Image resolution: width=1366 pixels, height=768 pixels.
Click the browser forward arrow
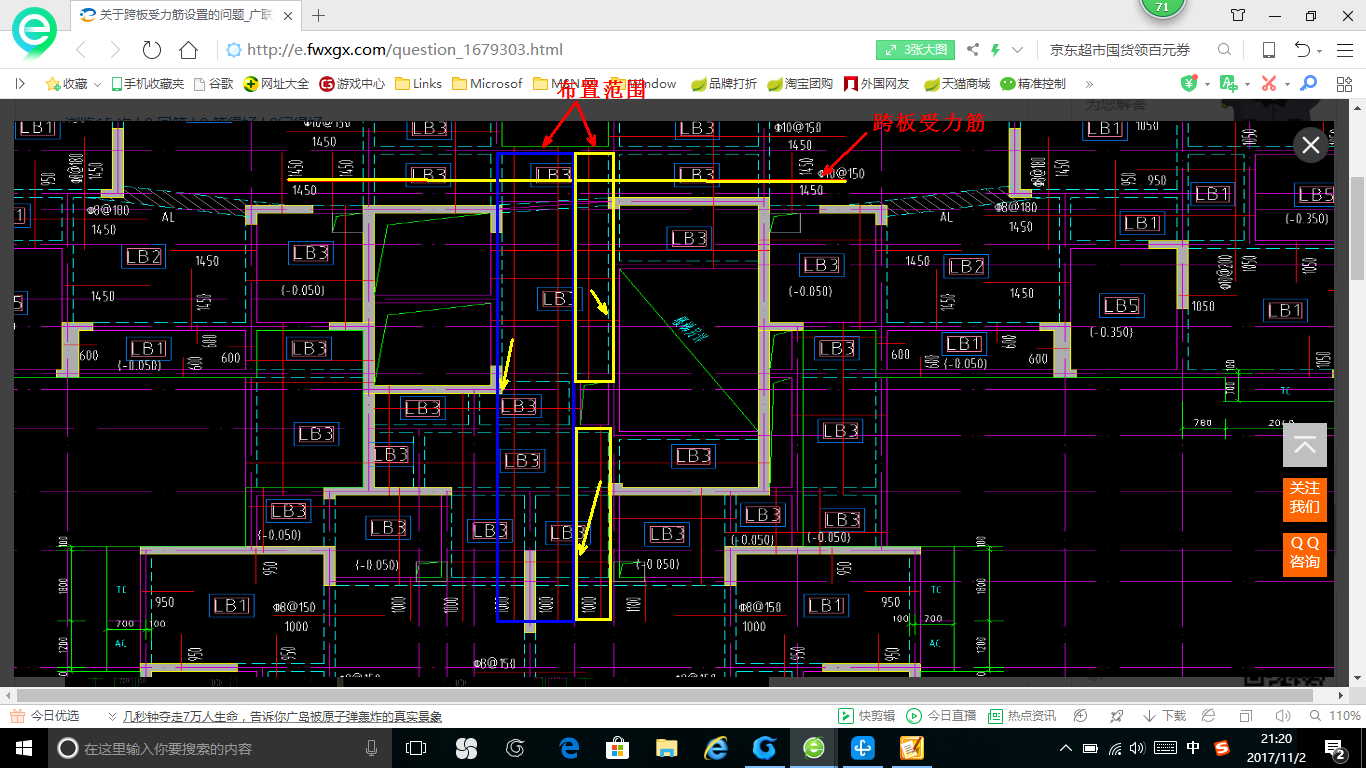click(115, 50)
